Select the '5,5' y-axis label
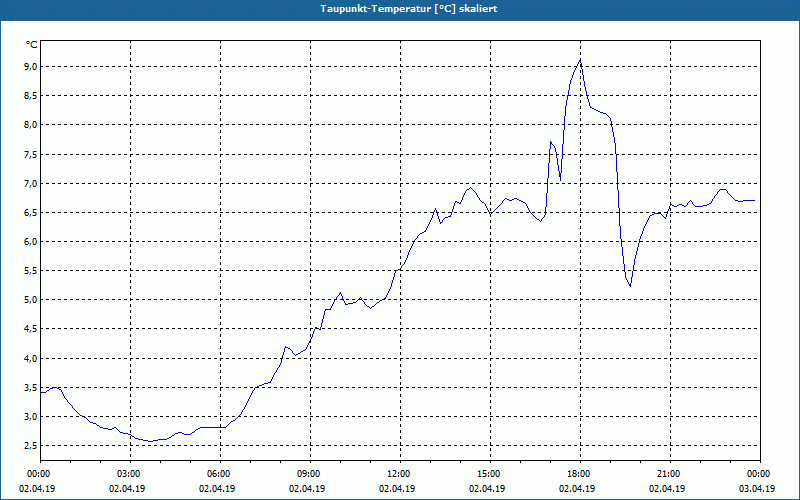This screenshot has height=500, width=800. 30,271
